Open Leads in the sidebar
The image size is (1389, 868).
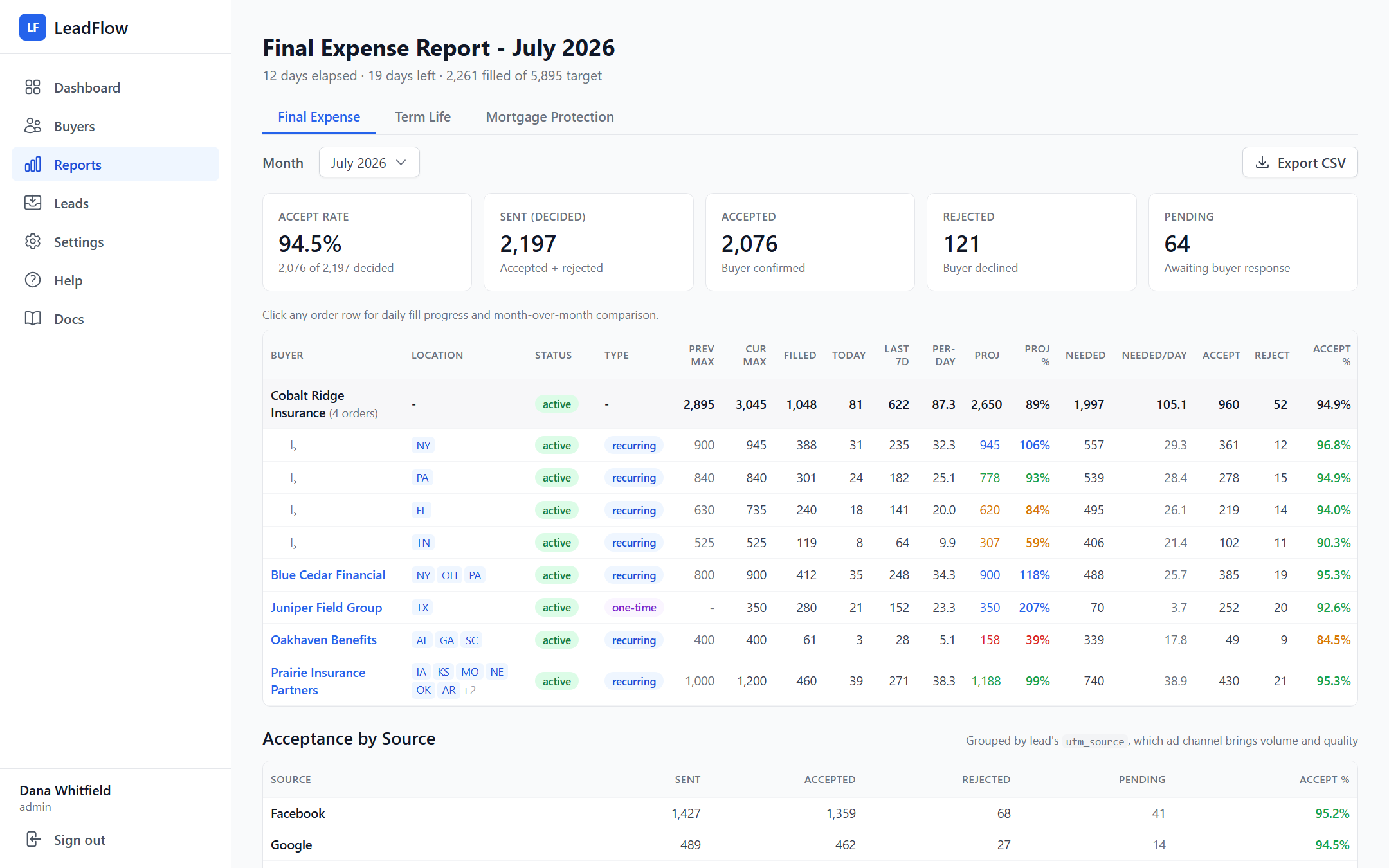point(115,203)
